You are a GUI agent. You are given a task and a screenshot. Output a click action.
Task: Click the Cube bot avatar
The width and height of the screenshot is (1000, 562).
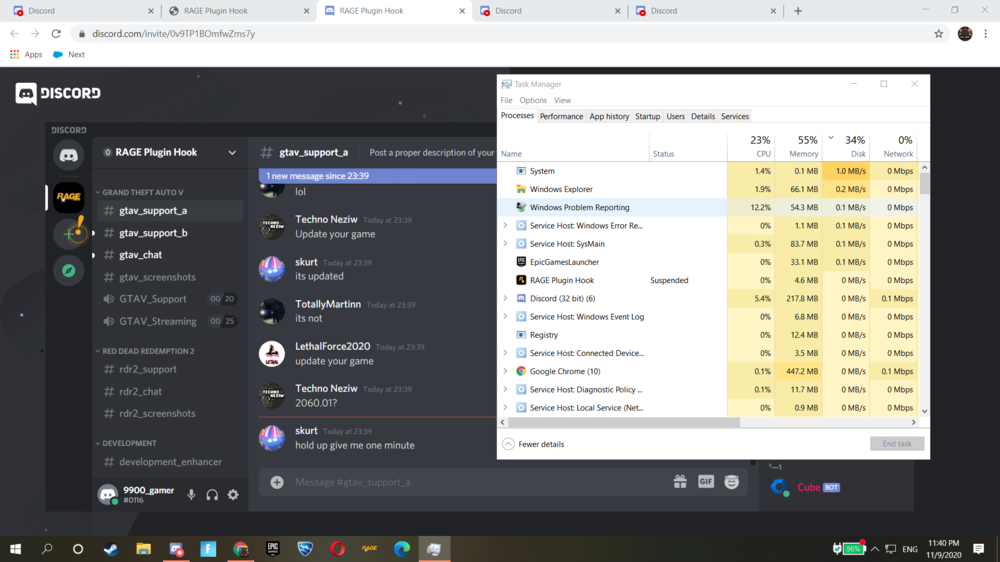click(x=779, y=487)
